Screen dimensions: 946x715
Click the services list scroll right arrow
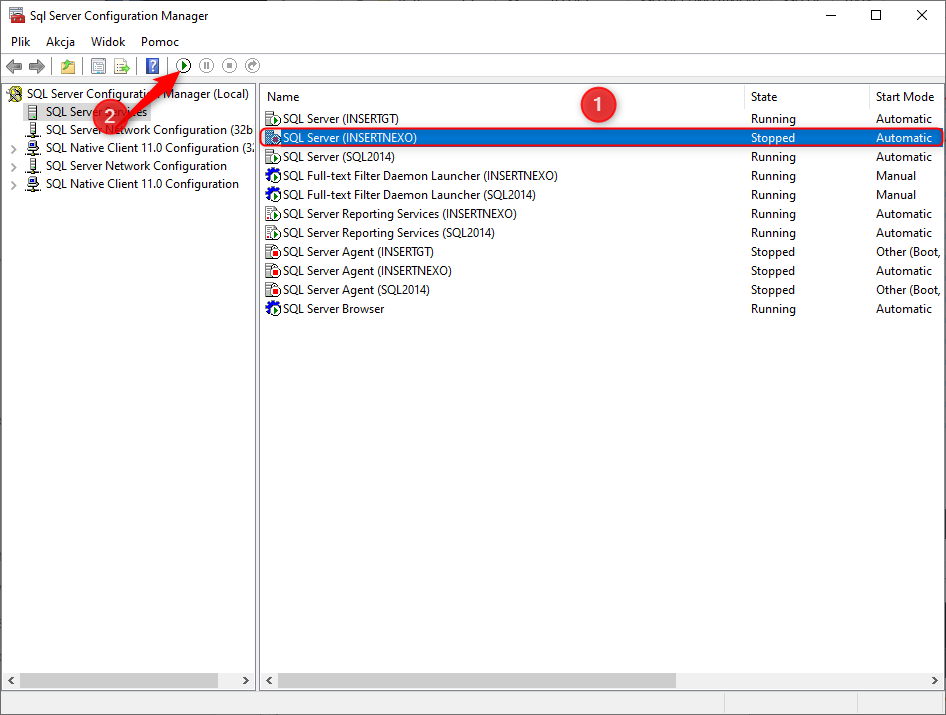tap(935, 681)
